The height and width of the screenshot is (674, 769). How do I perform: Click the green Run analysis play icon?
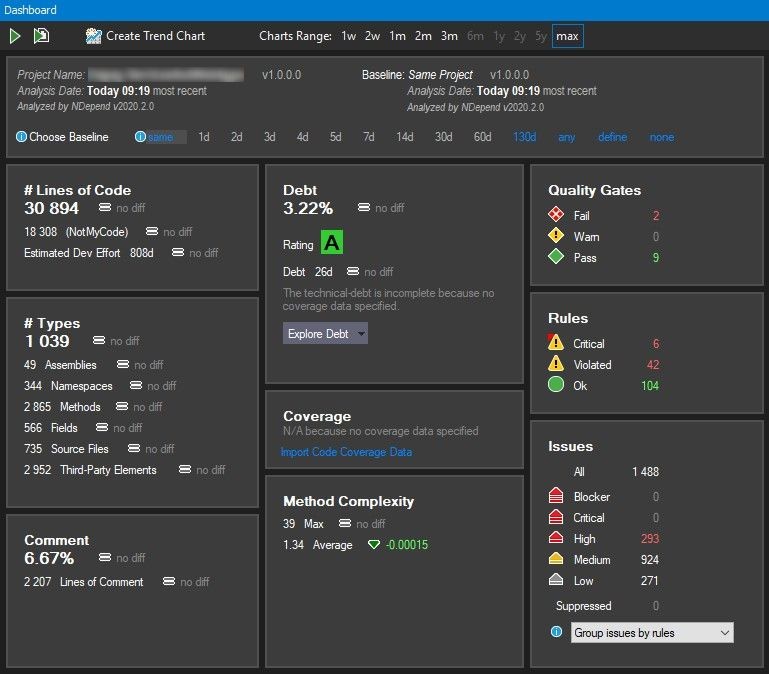[x=15, y=36]
